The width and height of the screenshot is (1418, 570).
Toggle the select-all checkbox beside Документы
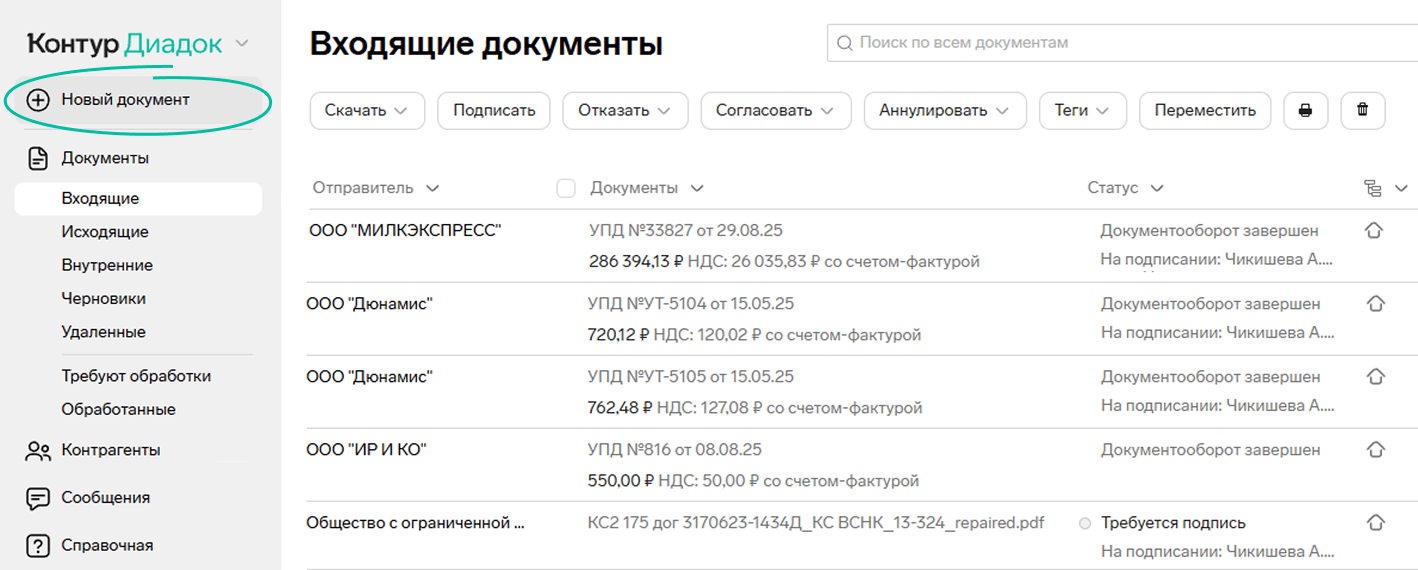coord(566,188)
